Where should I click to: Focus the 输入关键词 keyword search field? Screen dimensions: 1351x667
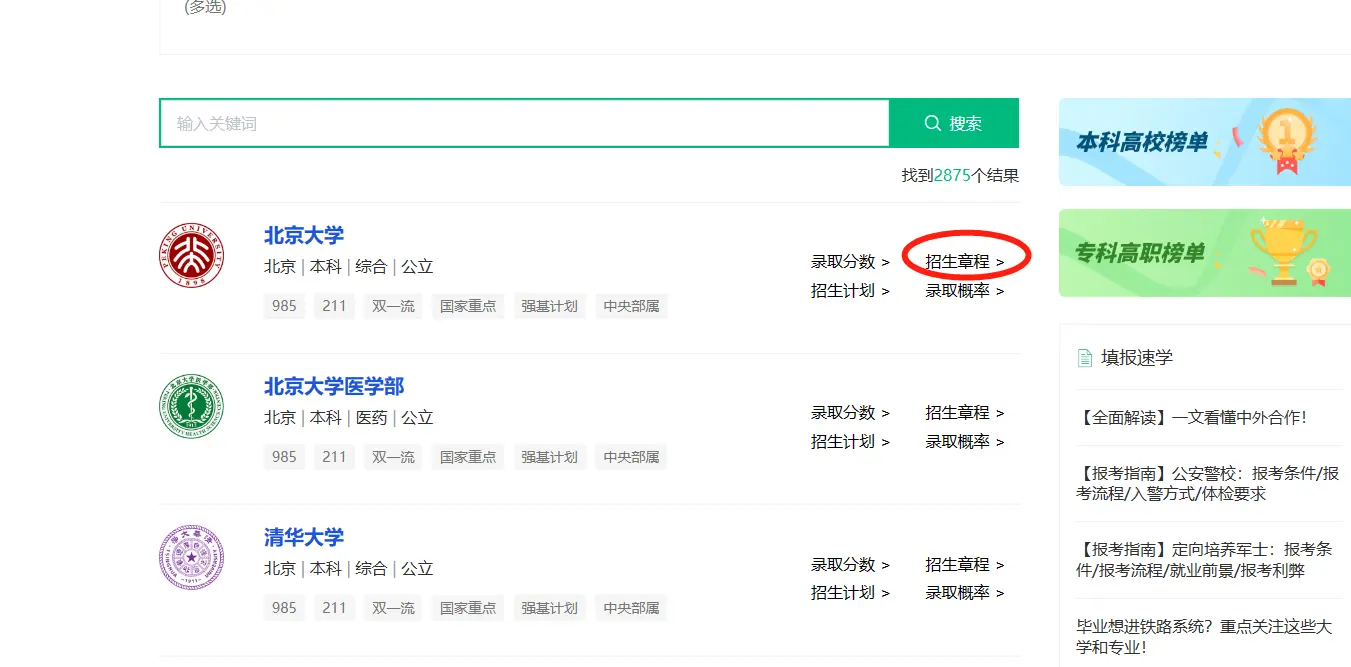[523, 123]
